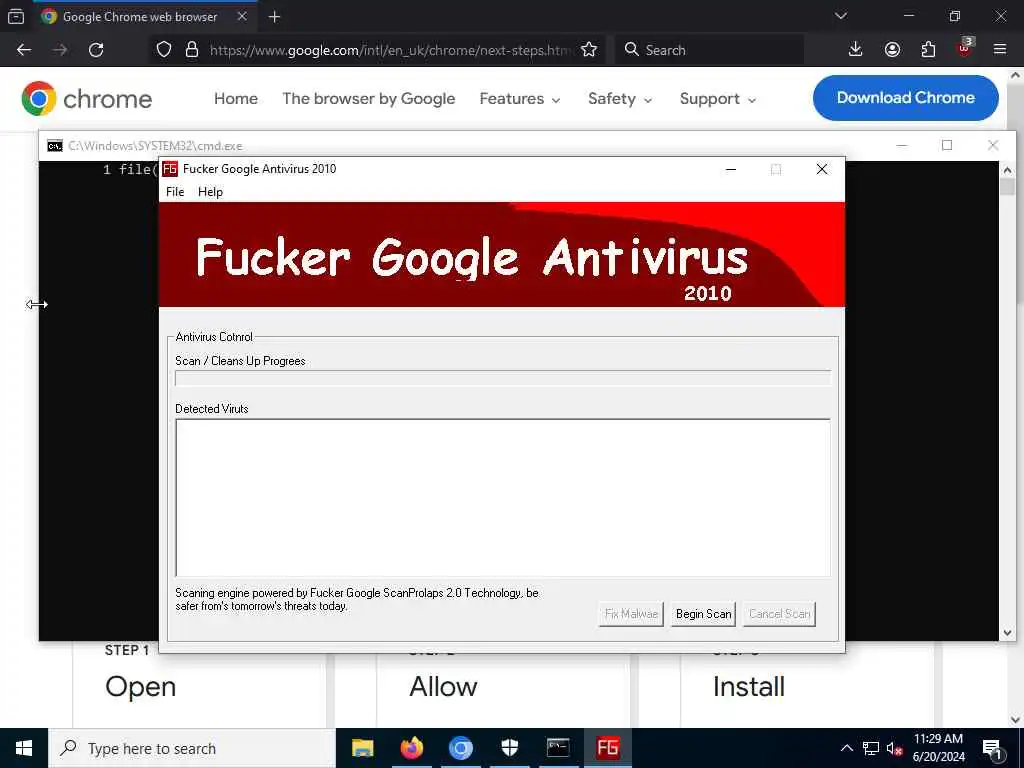1024x768 pixels.
Task: Click the cmd.exe scrollbar up arrow
Action: [x=1007, y=170]
